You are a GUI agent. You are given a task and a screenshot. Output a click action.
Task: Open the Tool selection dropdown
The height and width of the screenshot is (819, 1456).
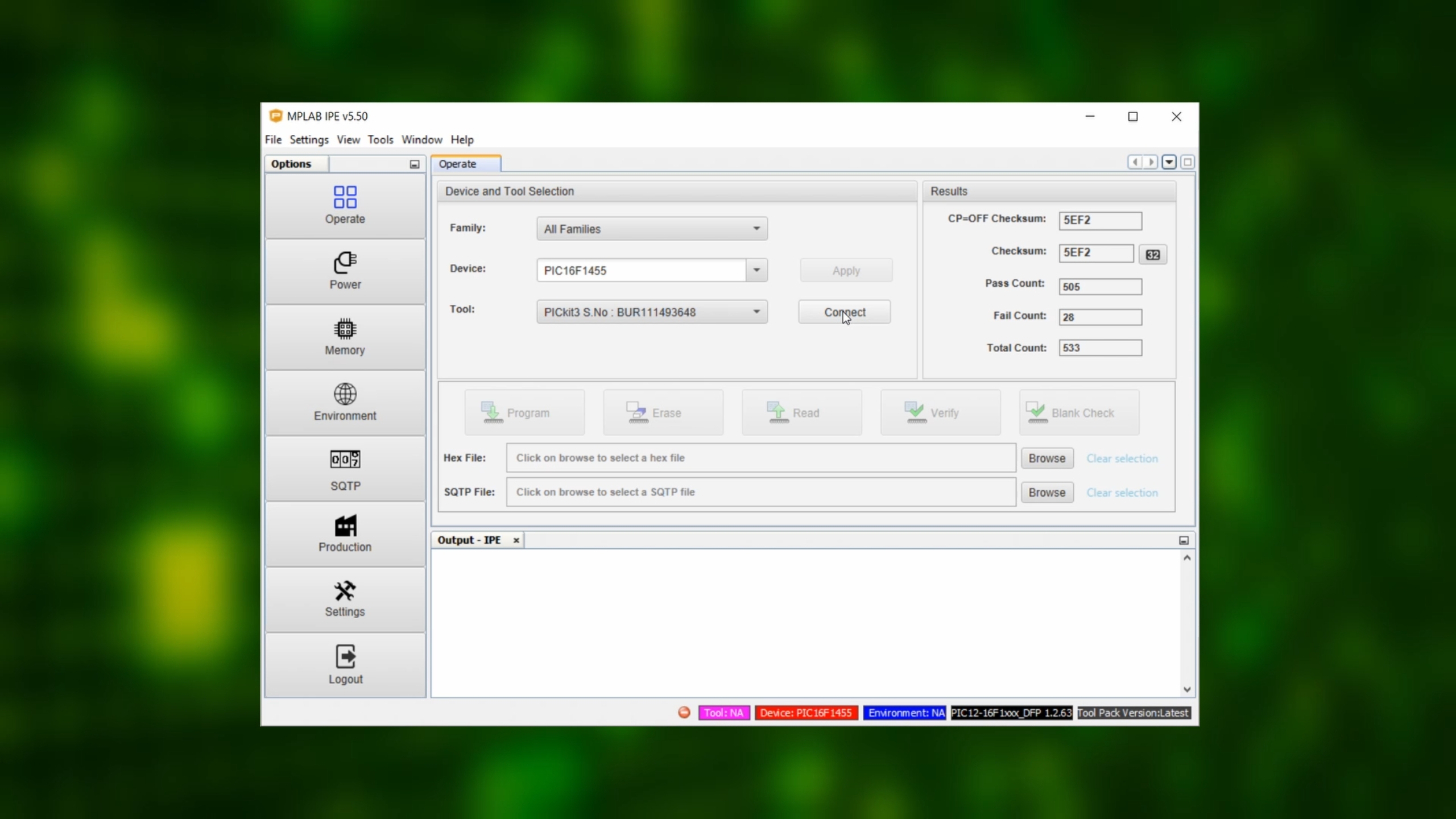click(x=756, y=312)
